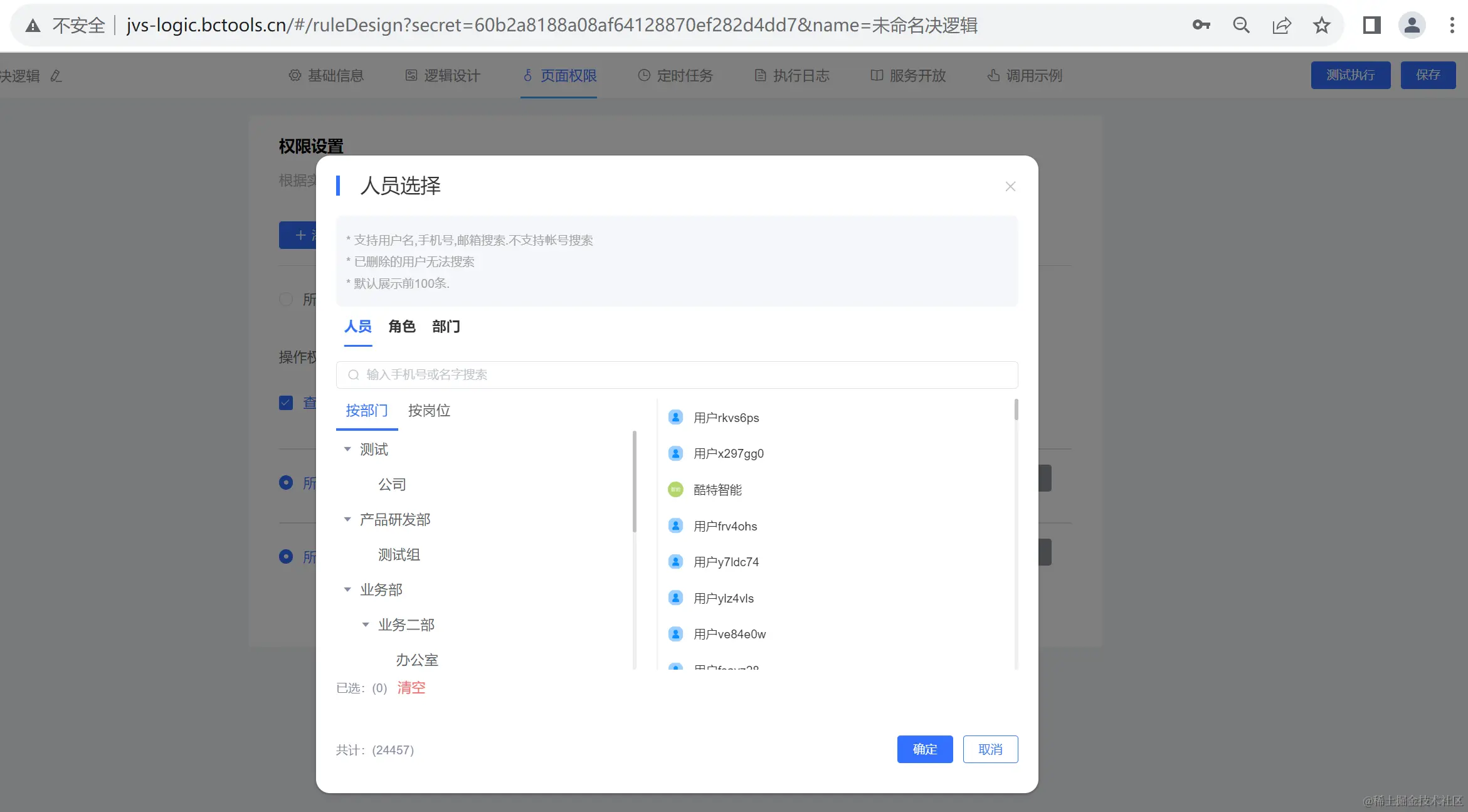
Task: Toggle the checked blue checkbox behind dialog
Action: point(286,403)
